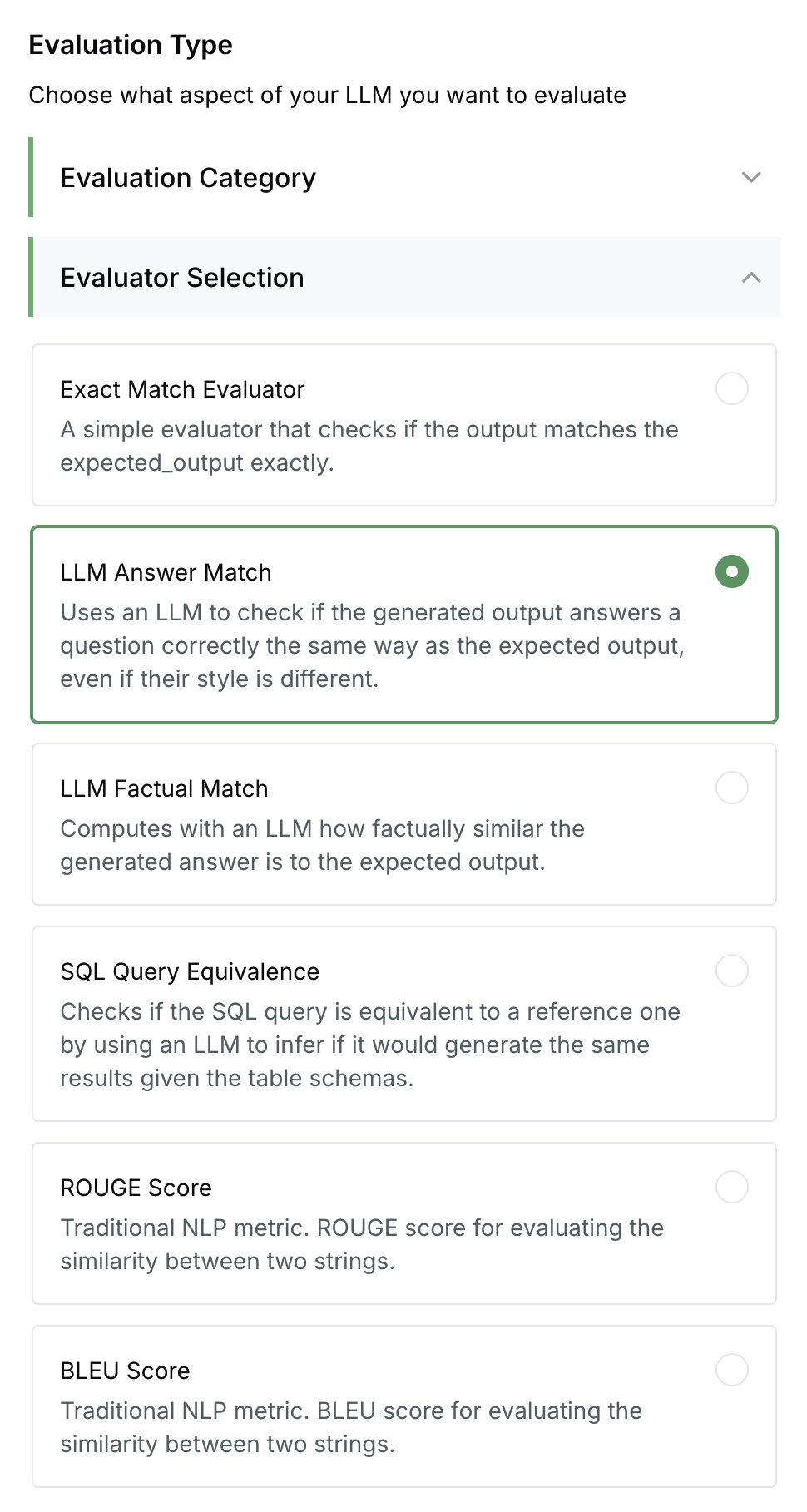
Task: Click the SQL Query Equivalence description text
Action: click(369, 1045)
